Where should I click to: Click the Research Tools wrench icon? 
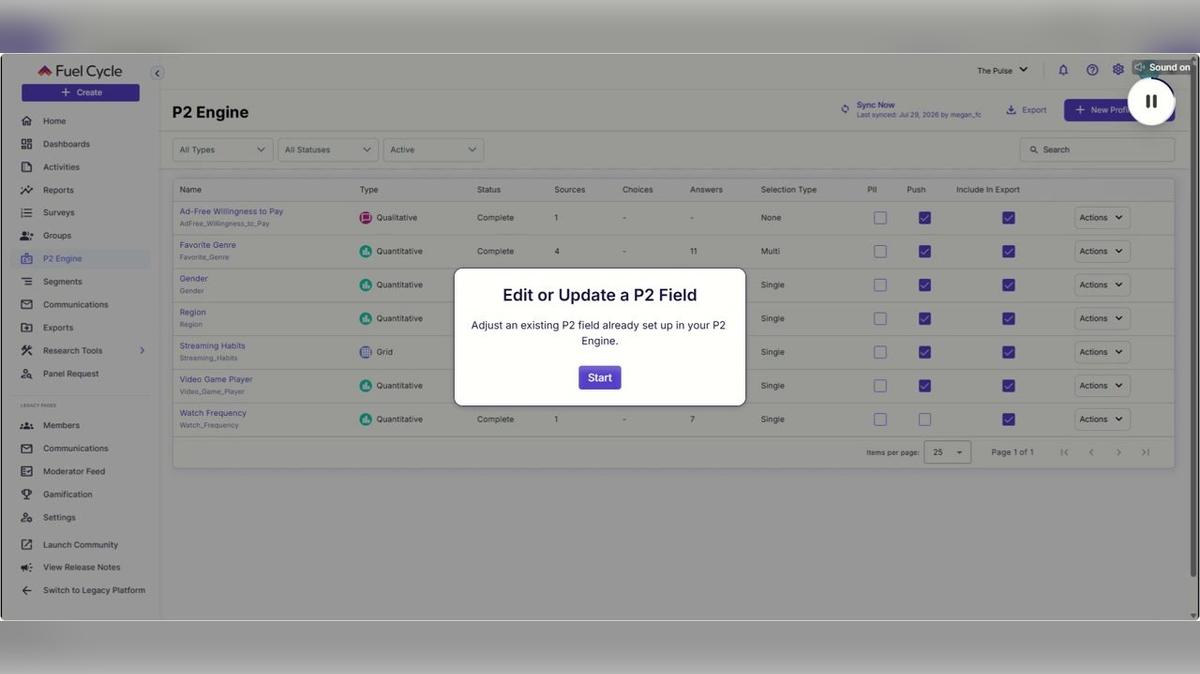[27, 351]
